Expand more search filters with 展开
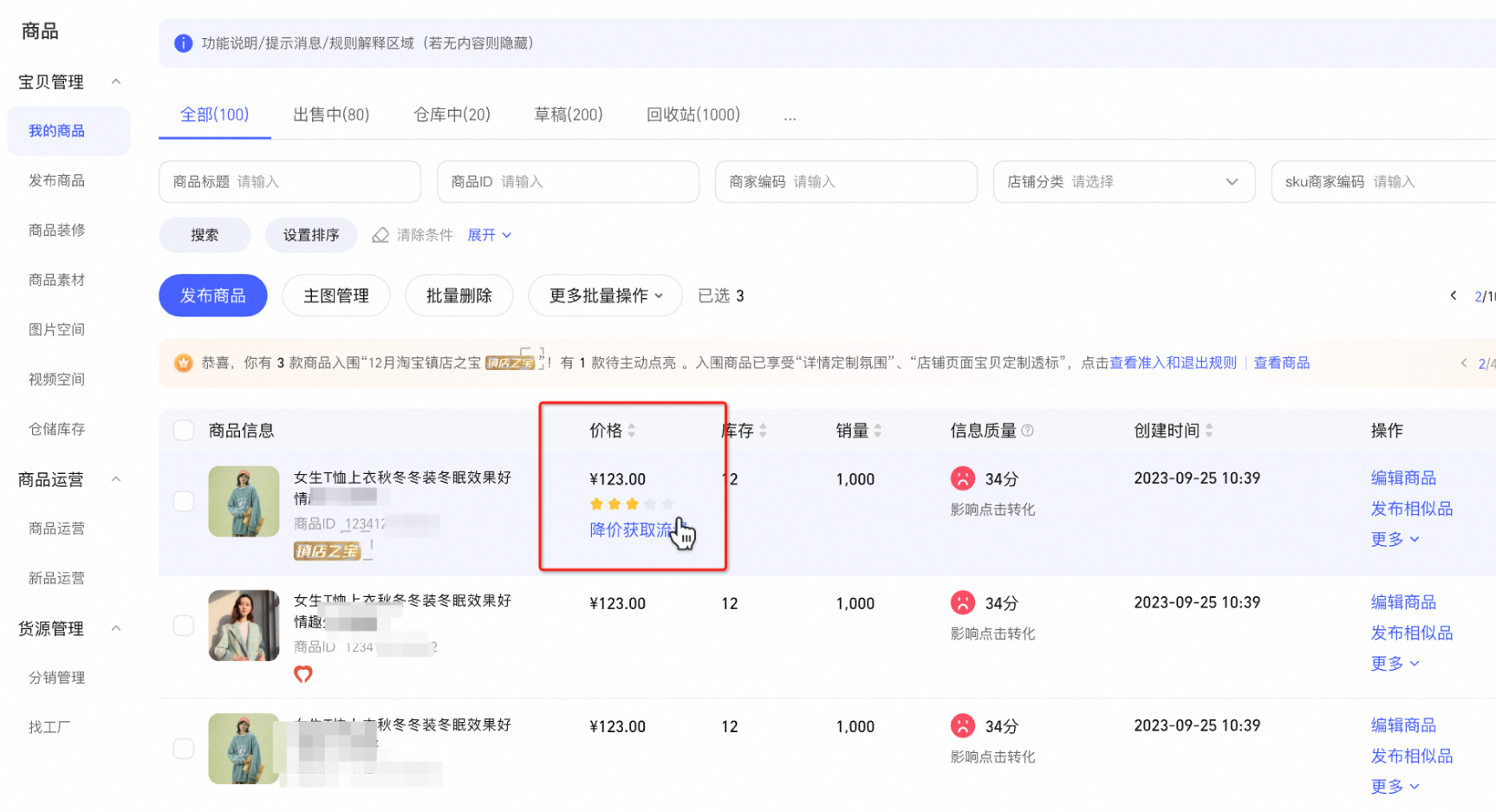The height and width of the screenshot is (812, 1496). [x=490, y=235]
